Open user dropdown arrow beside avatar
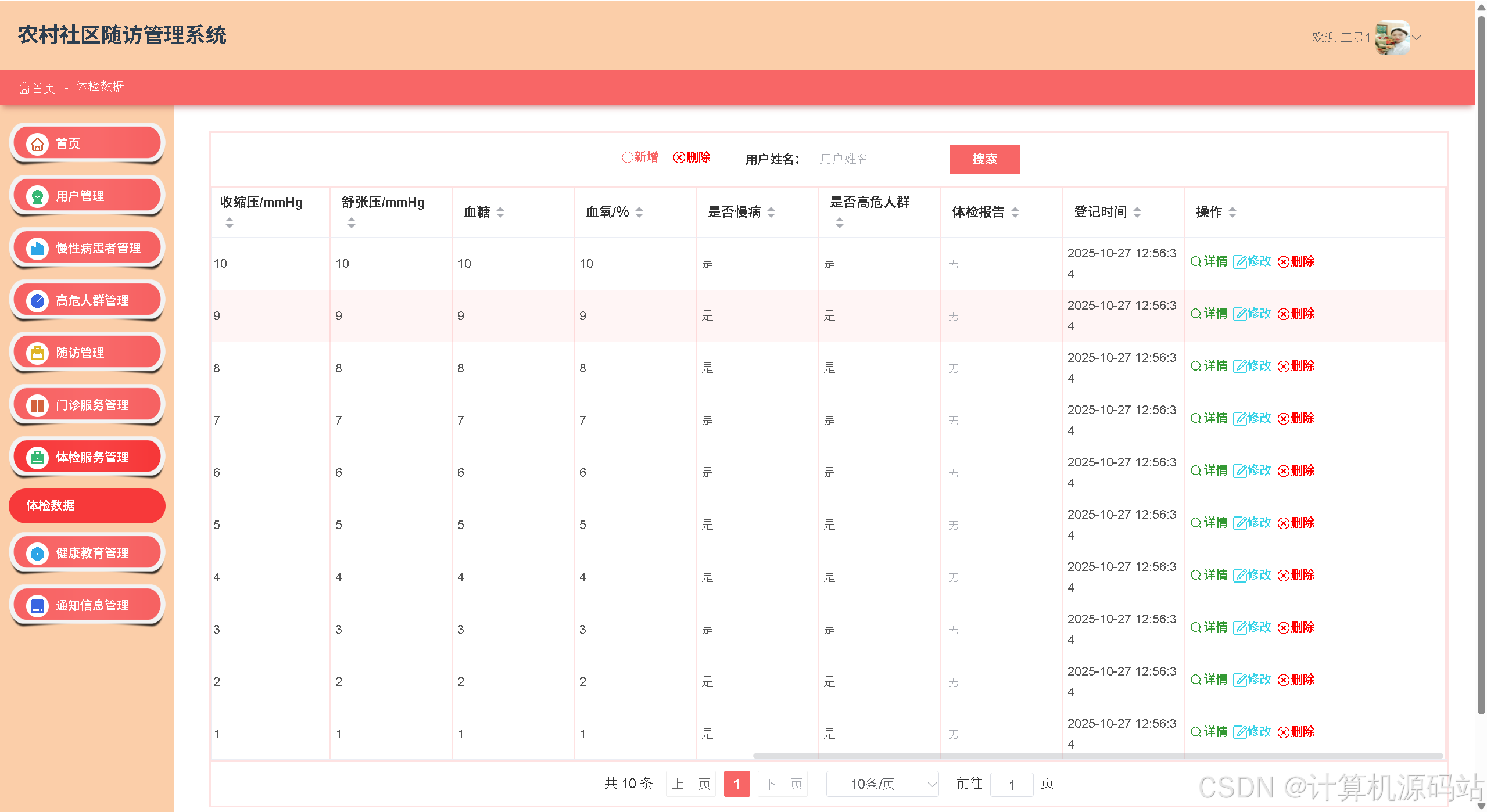The image size is (1487, 812). (1416, 38)
